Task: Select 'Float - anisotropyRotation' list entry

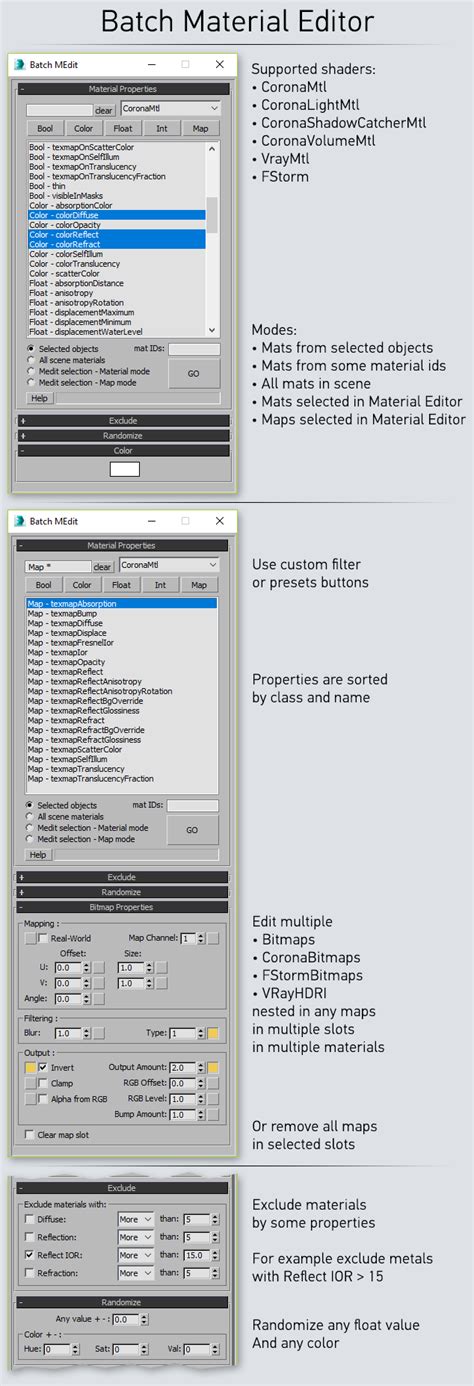Action: (116, 303)
